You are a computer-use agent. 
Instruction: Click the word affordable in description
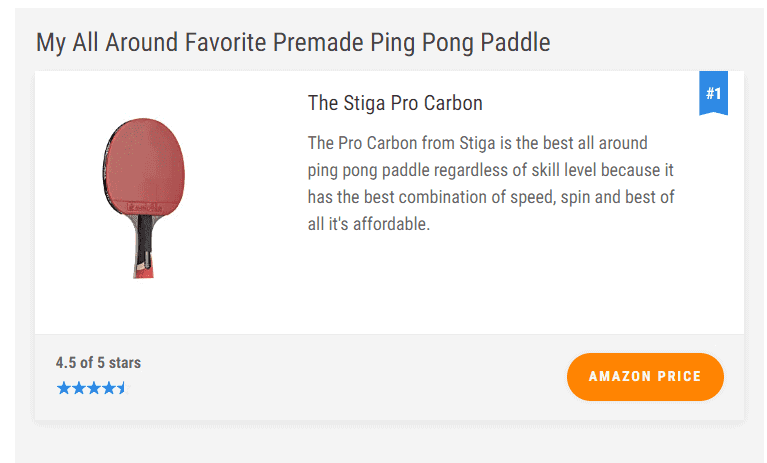pos(391,224)
